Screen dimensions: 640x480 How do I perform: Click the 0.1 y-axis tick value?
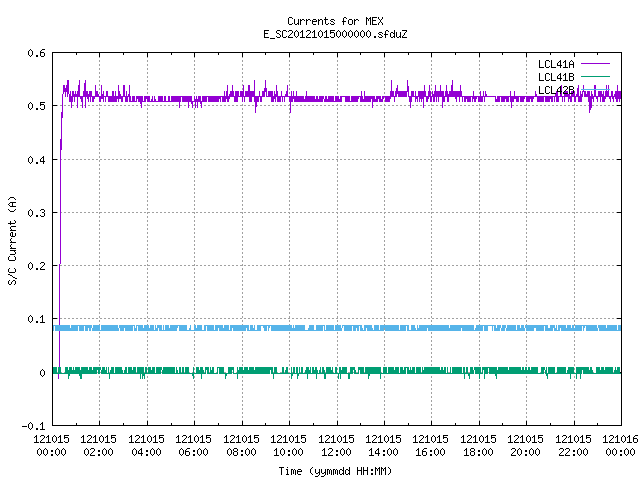(36, 319)
